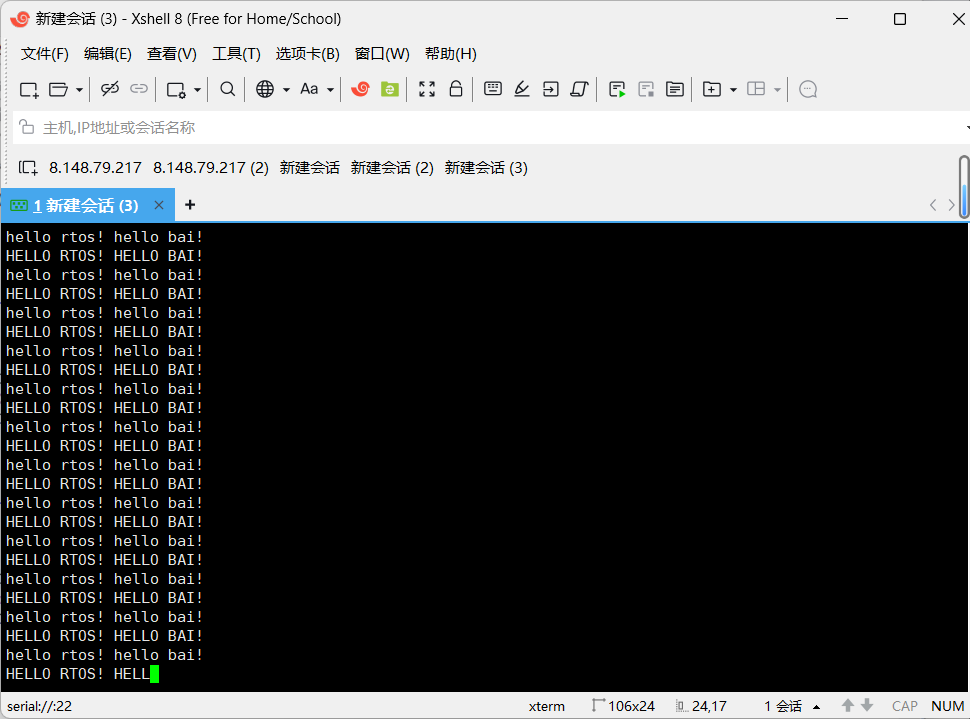Expand the Open session dropdown arrow

point(79,90)
